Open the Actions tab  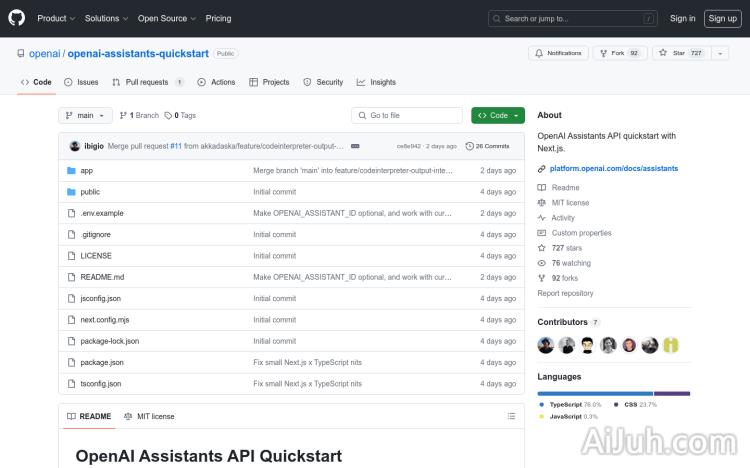(216, 82)
